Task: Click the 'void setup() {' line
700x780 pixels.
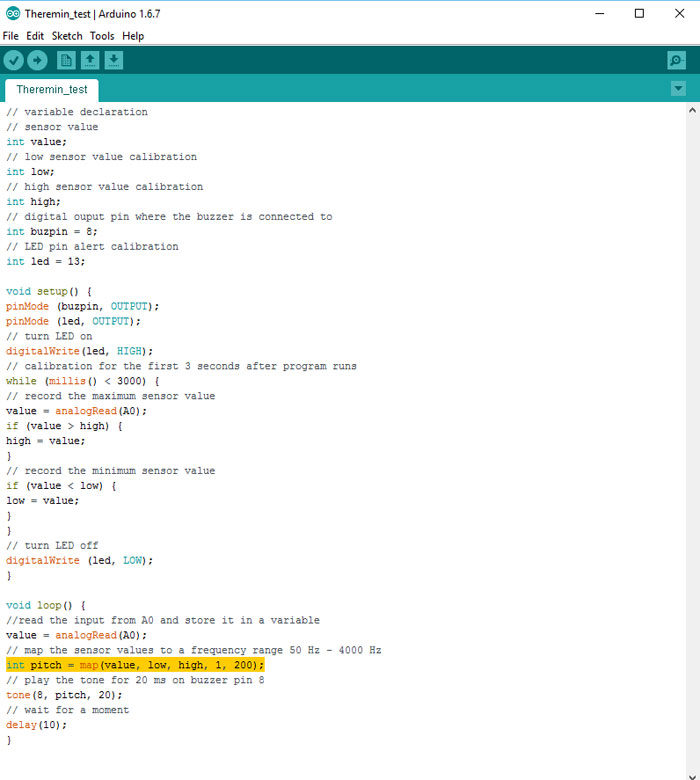Action: click(49, 291)
